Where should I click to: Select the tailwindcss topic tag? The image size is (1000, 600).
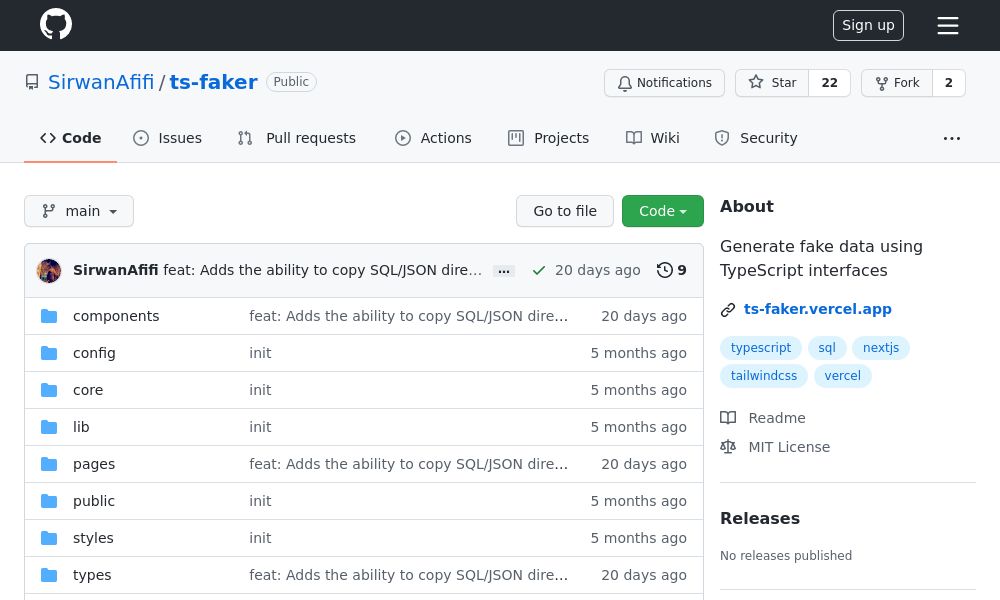[x=764, y=376]
